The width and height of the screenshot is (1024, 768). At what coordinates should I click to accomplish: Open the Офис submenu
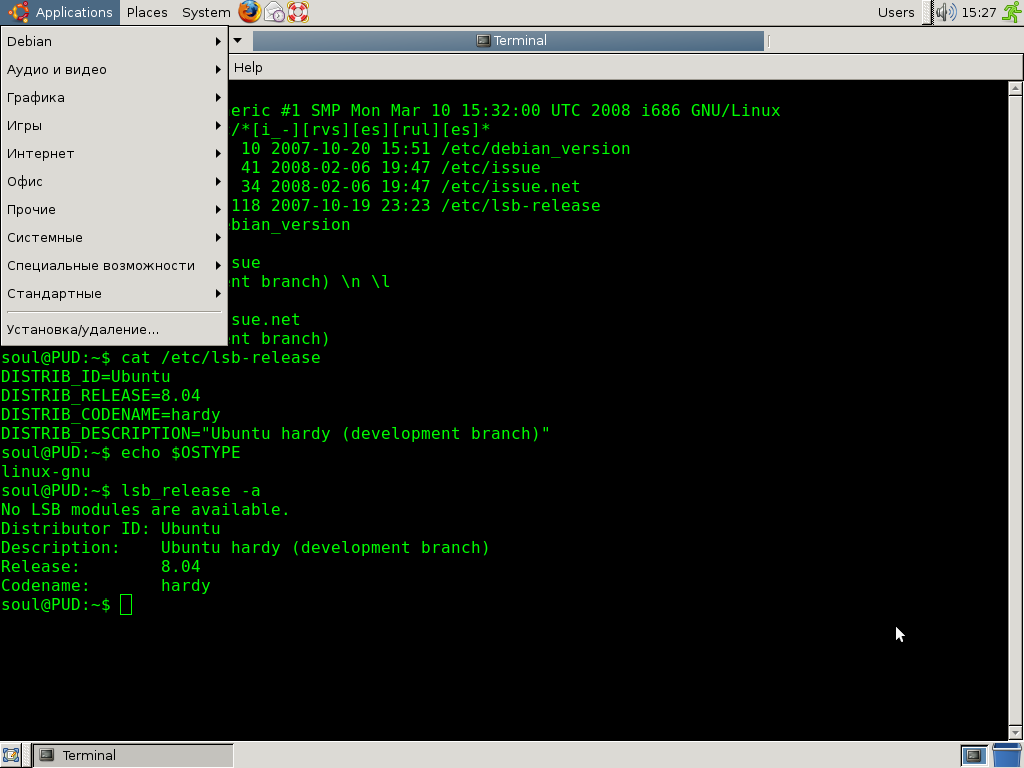tap(114, 182)
